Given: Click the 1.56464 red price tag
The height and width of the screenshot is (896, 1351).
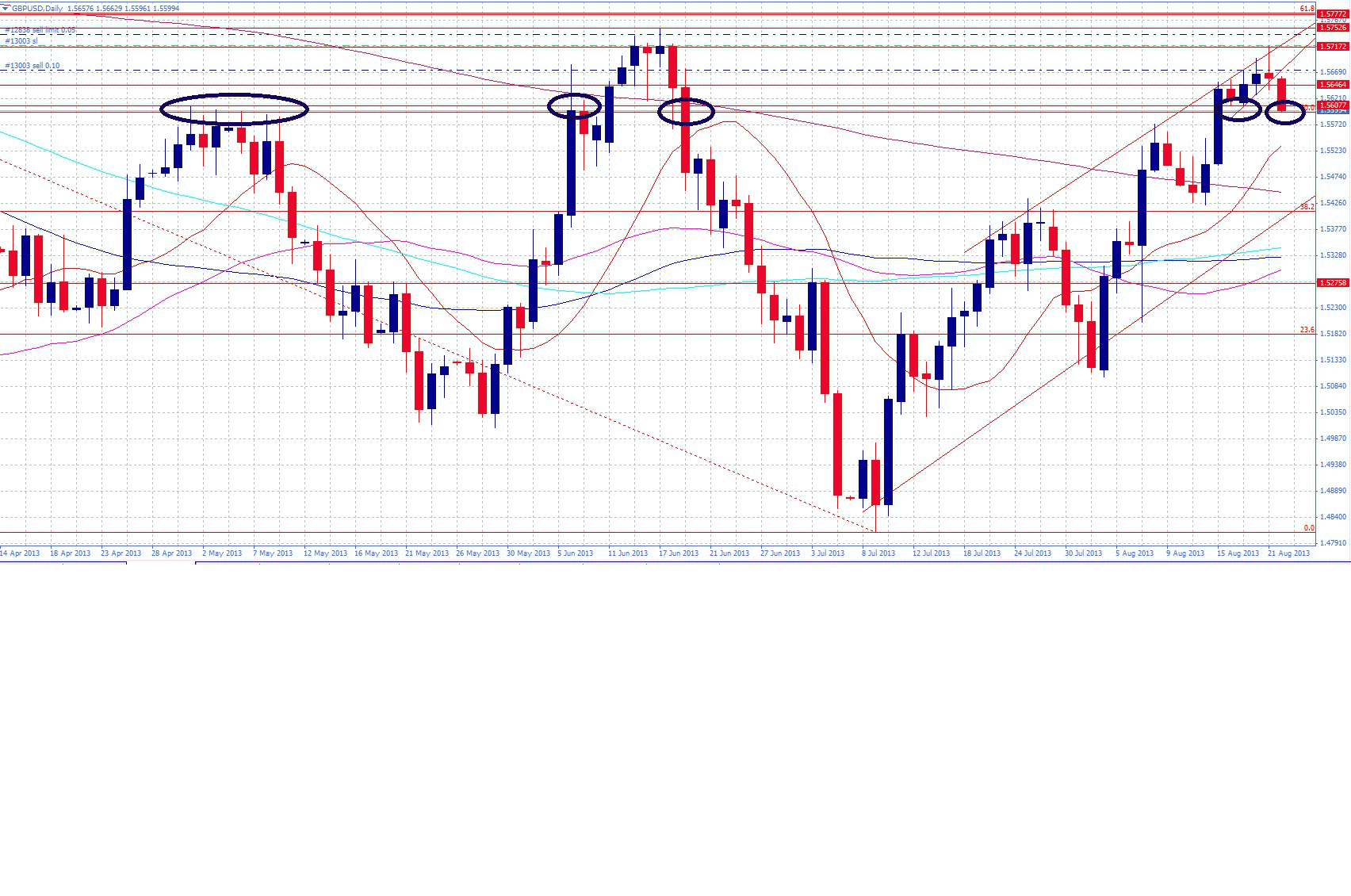Looking at the screenshot, I should coord(1333,84).
